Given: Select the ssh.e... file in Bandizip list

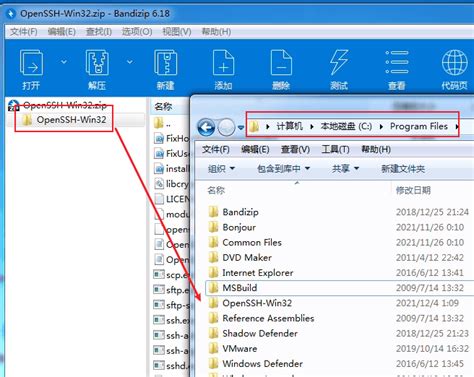Looking at the screenshot, I should tap(171, 320).
